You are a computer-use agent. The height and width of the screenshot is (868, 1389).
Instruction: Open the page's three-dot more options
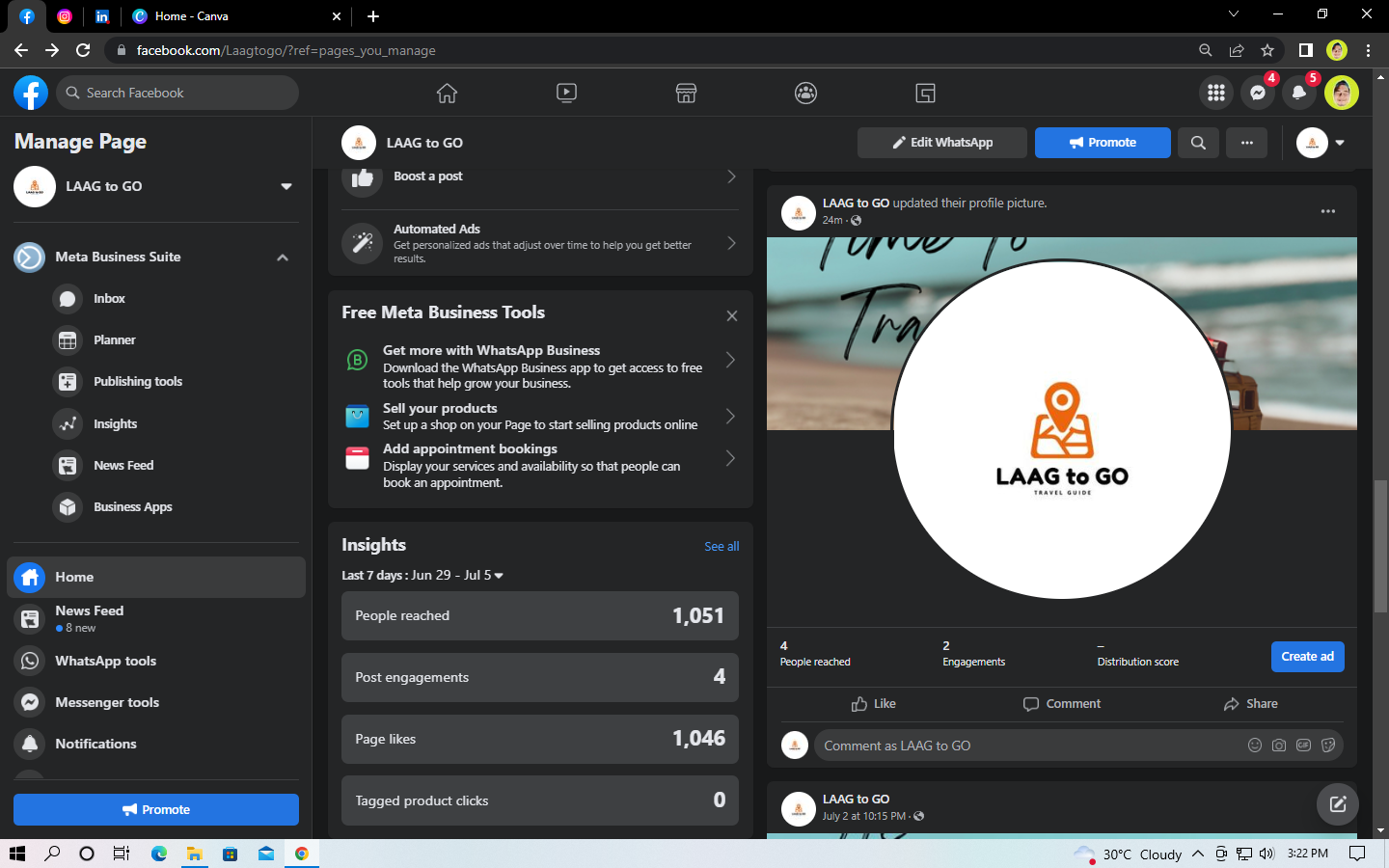pyautogui.click(x=1247, y=143)
